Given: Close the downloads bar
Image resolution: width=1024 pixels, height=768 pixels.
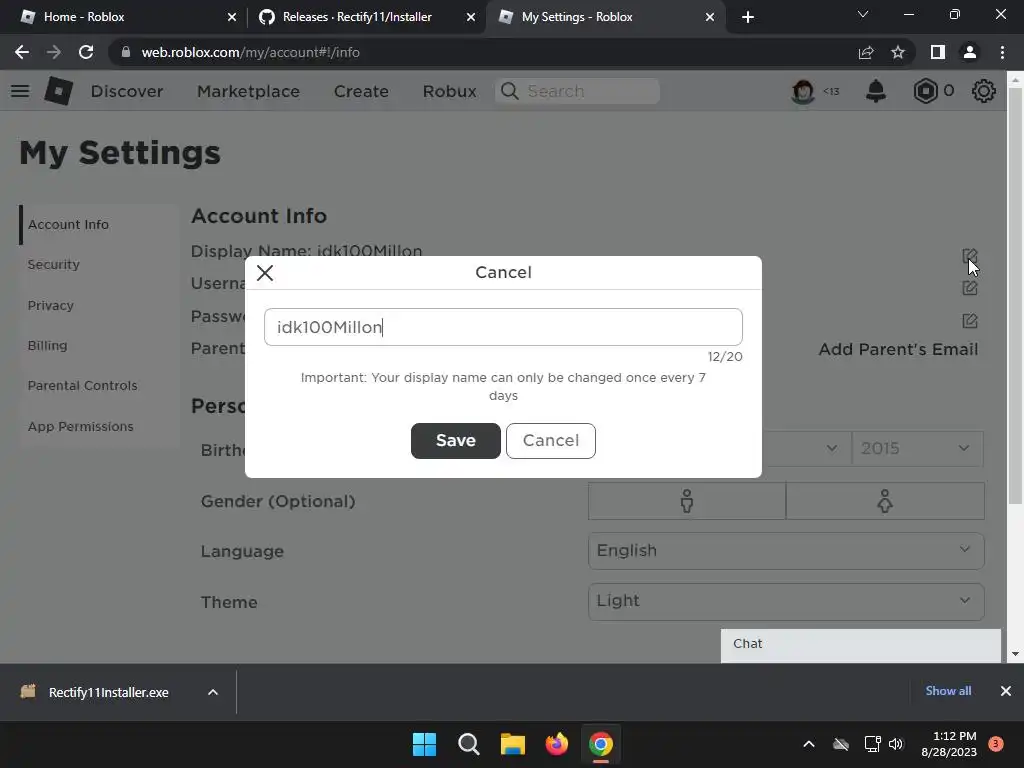Looking at the screenshot, I should click(x=1006, y=691).
